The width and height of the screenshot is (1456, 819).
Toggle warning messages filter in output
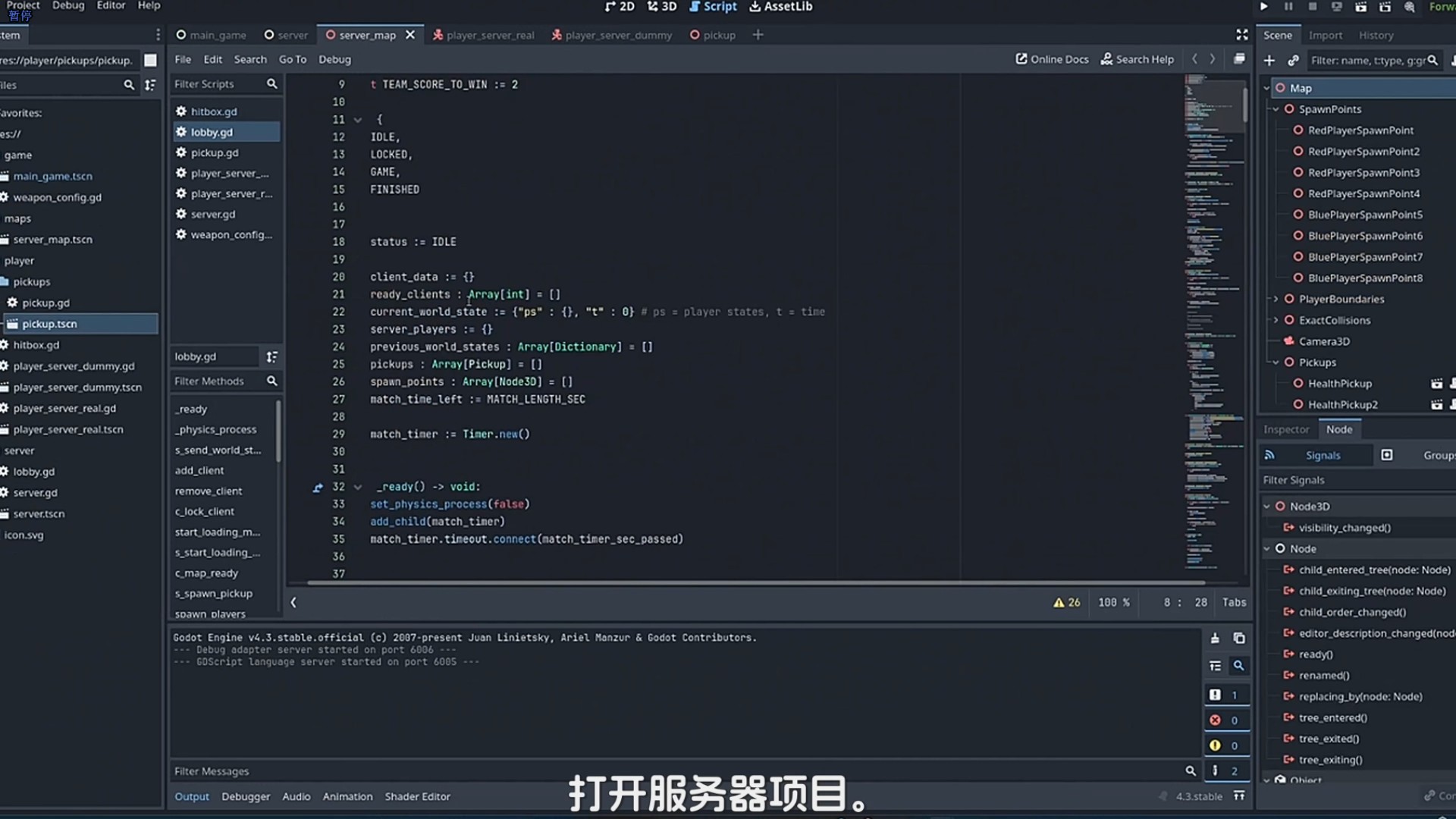[x=1224, y=745]
